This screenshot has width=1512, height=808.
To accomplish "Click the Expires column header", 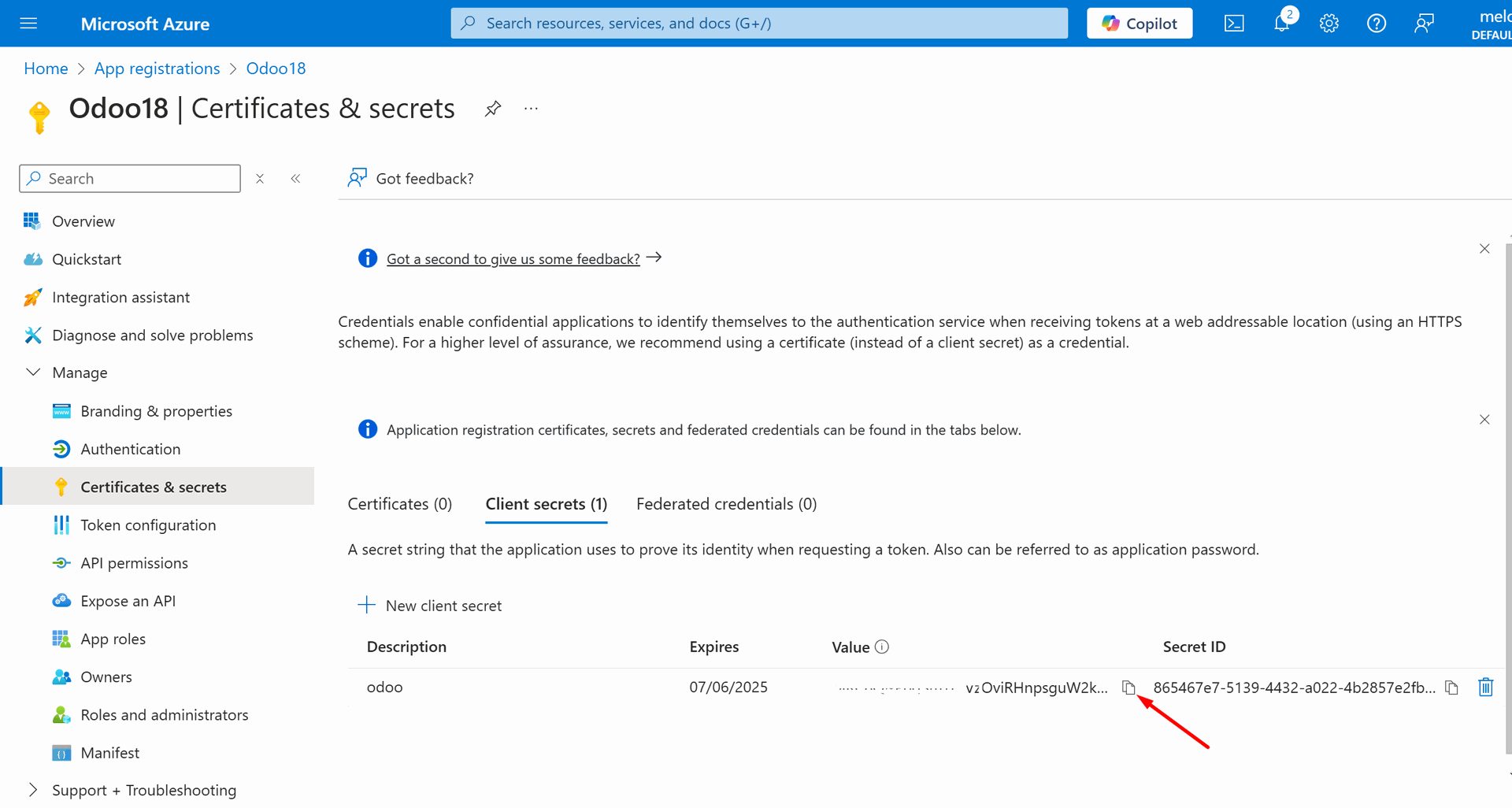I will [714, 647].
